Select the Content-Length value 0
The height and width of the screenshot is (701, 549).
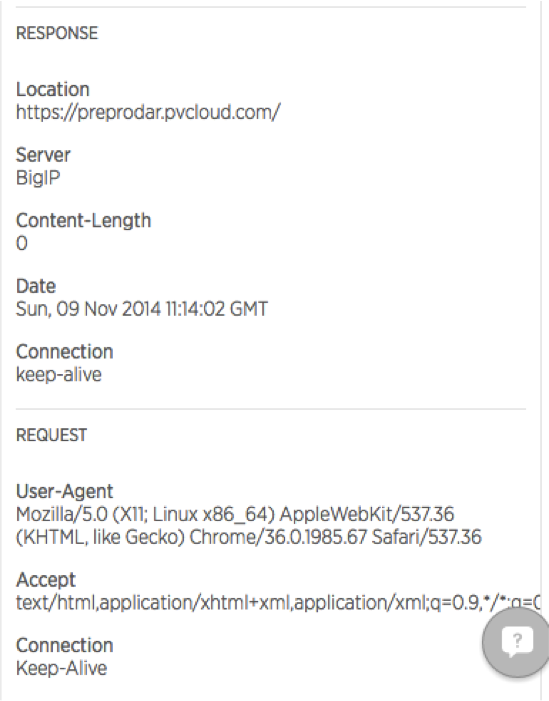coord(22,244)
